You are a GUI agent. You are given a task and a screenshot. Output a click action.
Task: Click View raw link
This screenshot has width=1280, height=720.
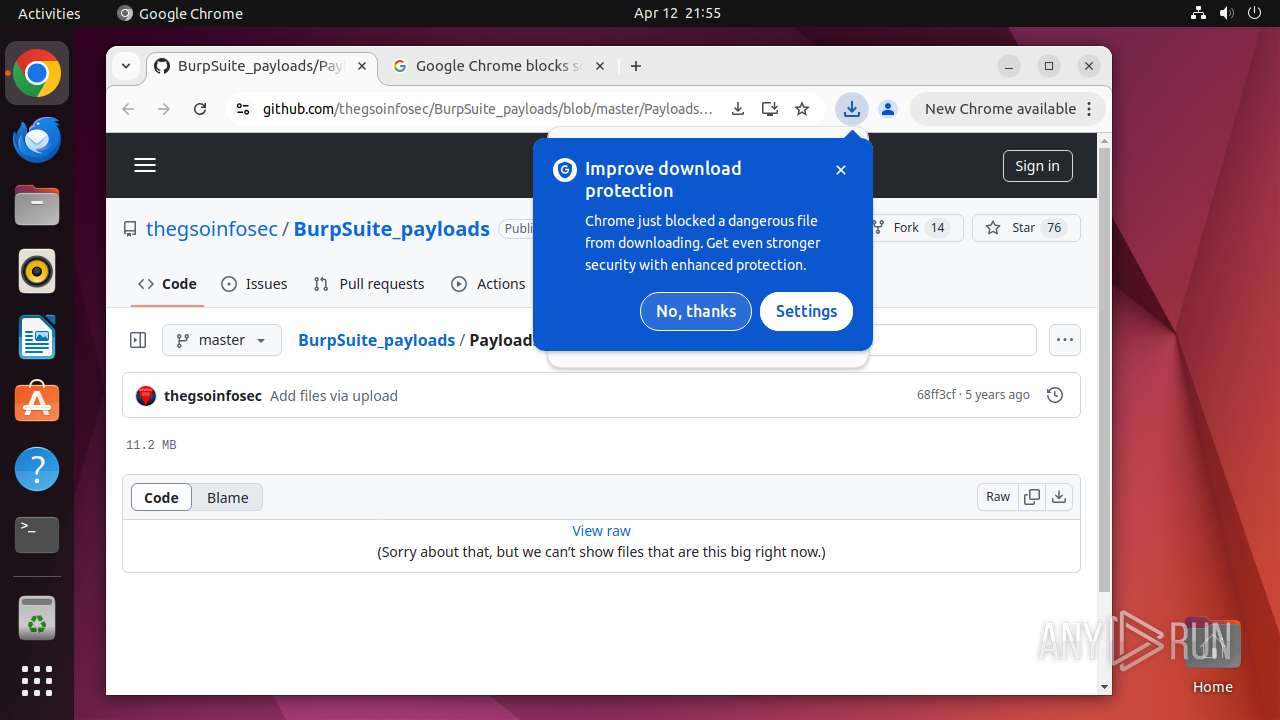[x=601, y=531]
